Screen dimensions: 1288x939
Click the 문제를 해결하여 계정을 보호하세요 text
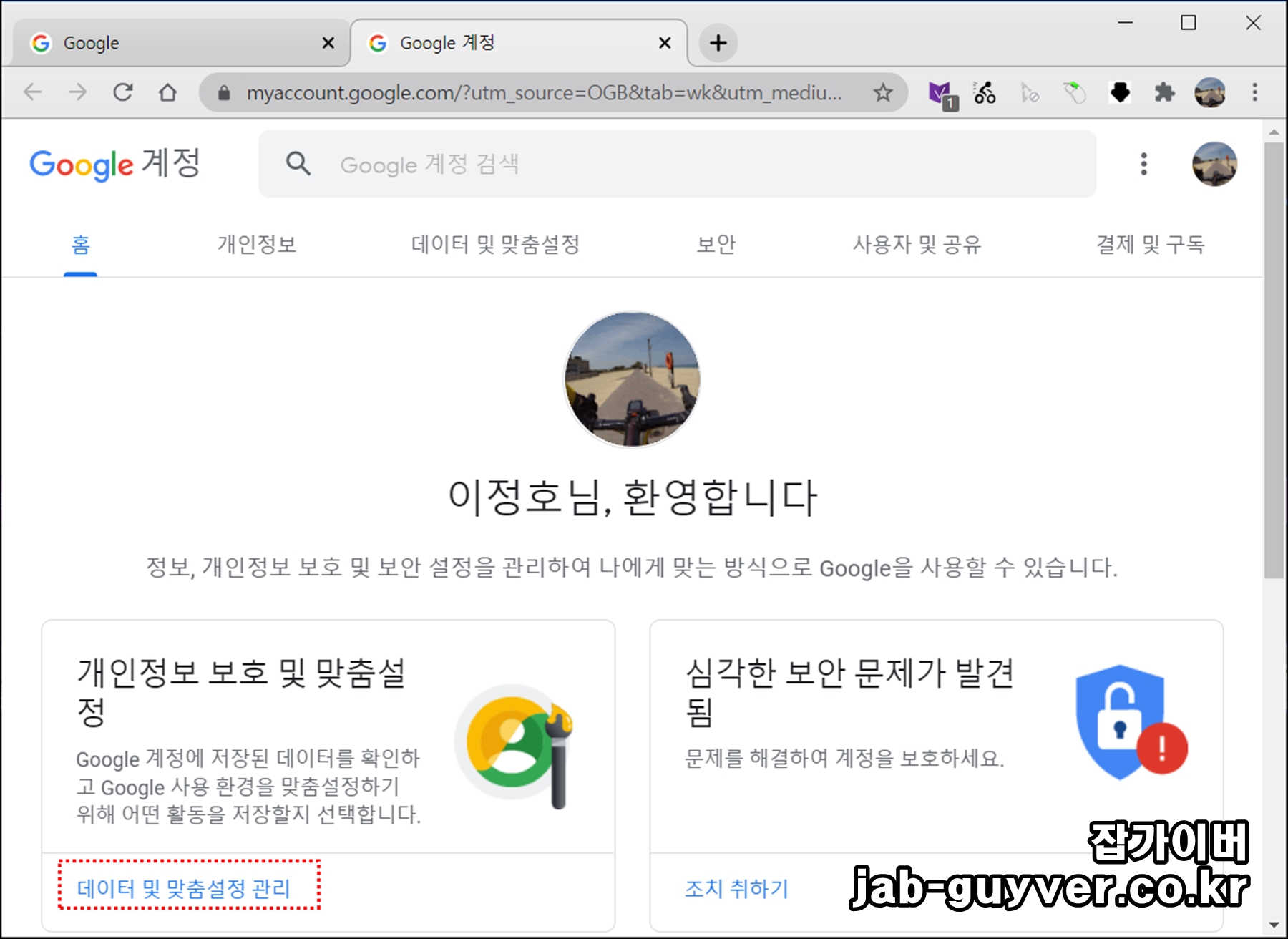point(844,758)
